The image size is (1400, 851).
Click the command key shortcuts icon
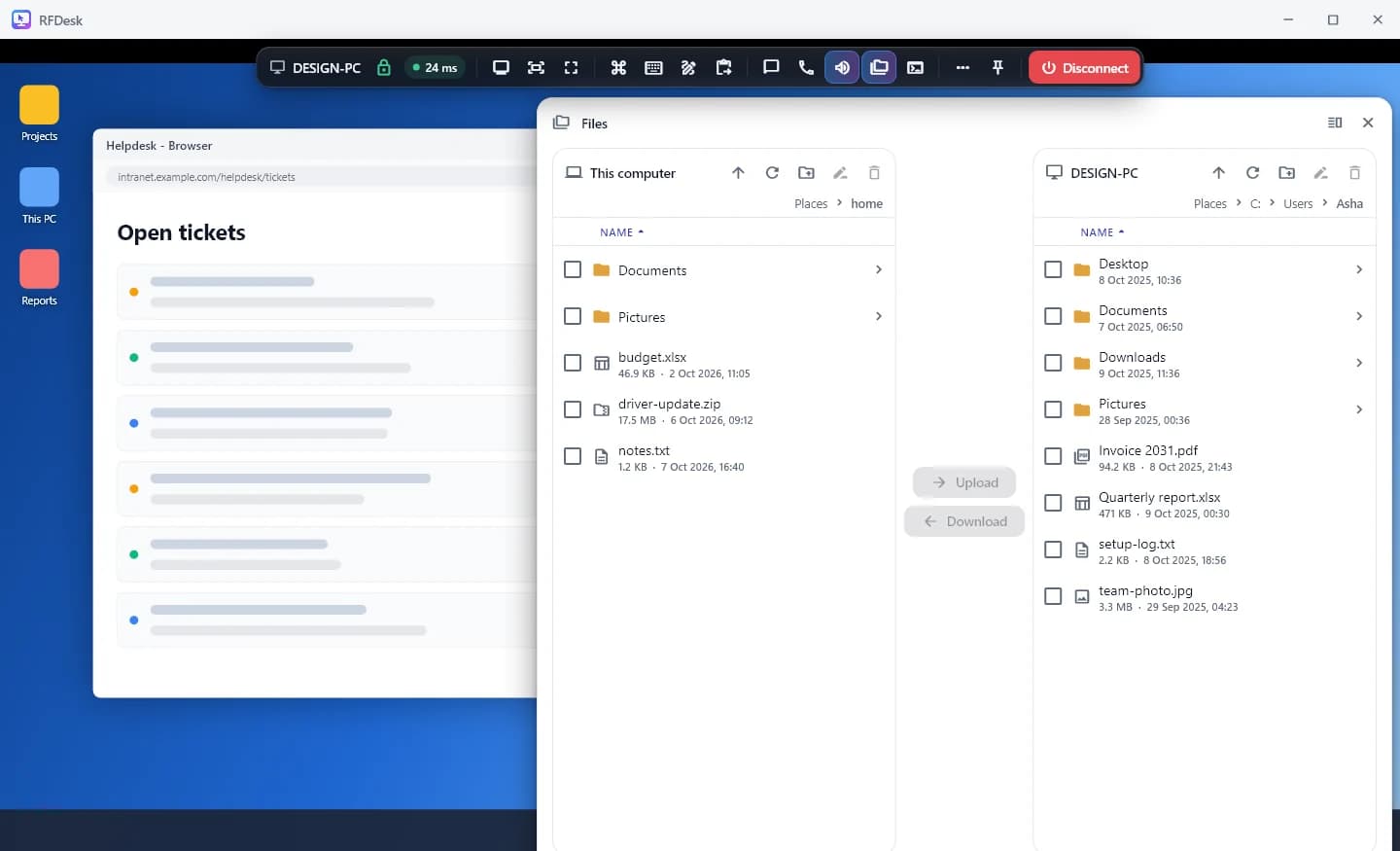[618, 68]
